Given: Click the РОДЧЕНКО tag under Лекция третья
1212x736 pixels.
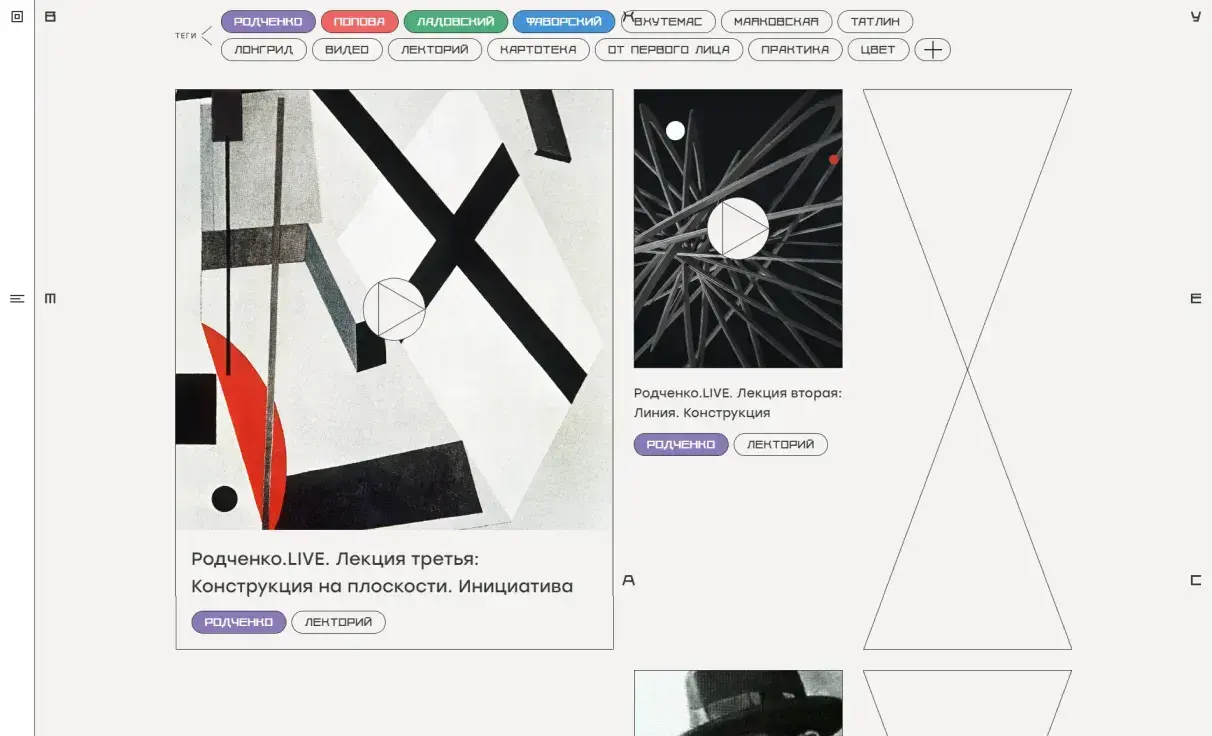Looking at the screenshot, I should [239, 622].
